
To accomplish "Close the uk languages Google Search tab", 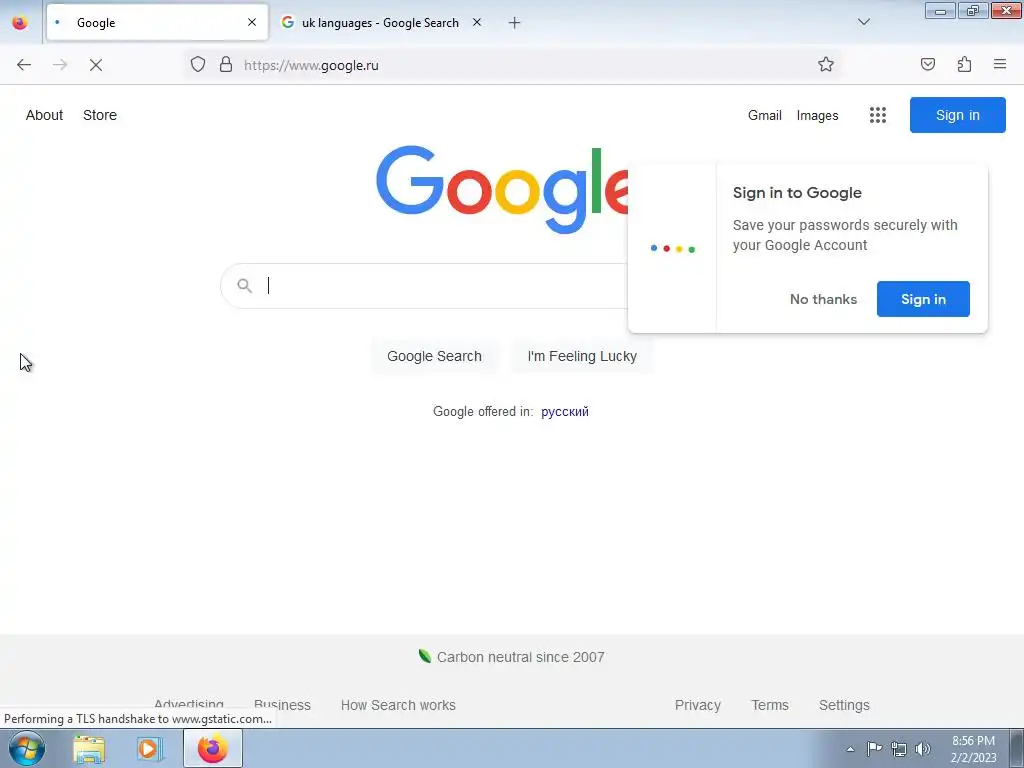I will (x=477, y=22).
